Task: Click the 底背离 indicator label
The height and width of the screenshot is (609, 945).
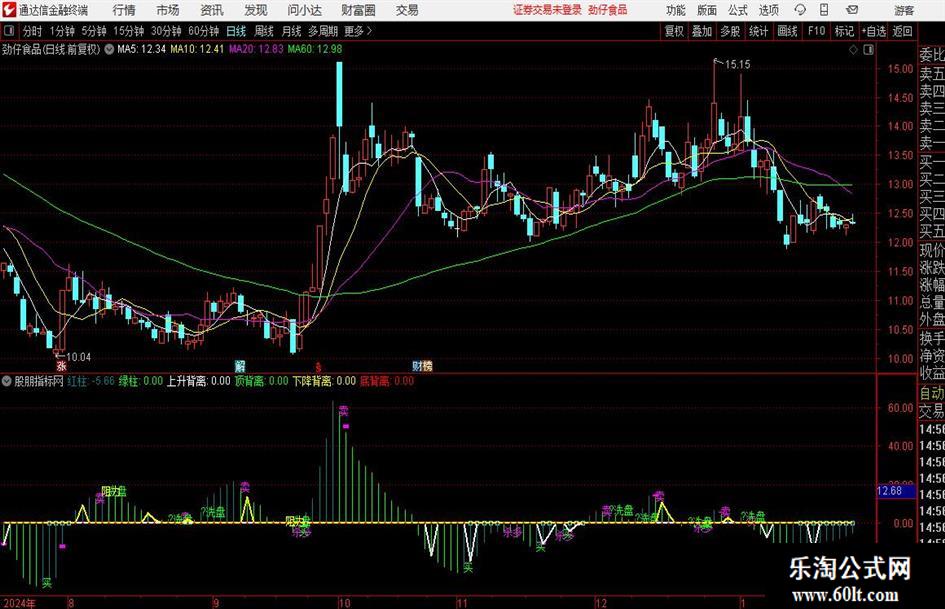Action: (x=387, y=381)
